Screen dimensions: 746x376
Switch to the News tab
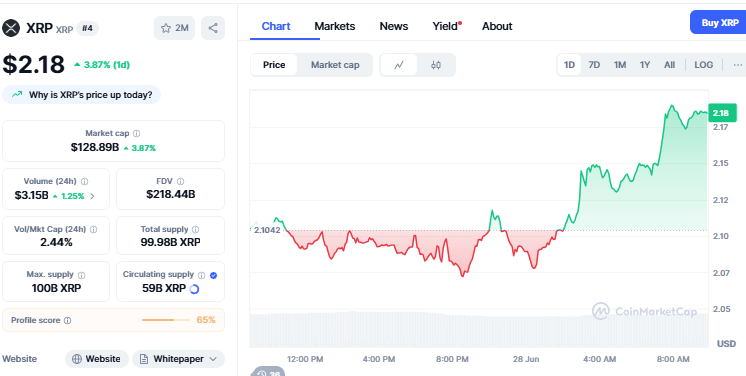(x=393, y=26)
